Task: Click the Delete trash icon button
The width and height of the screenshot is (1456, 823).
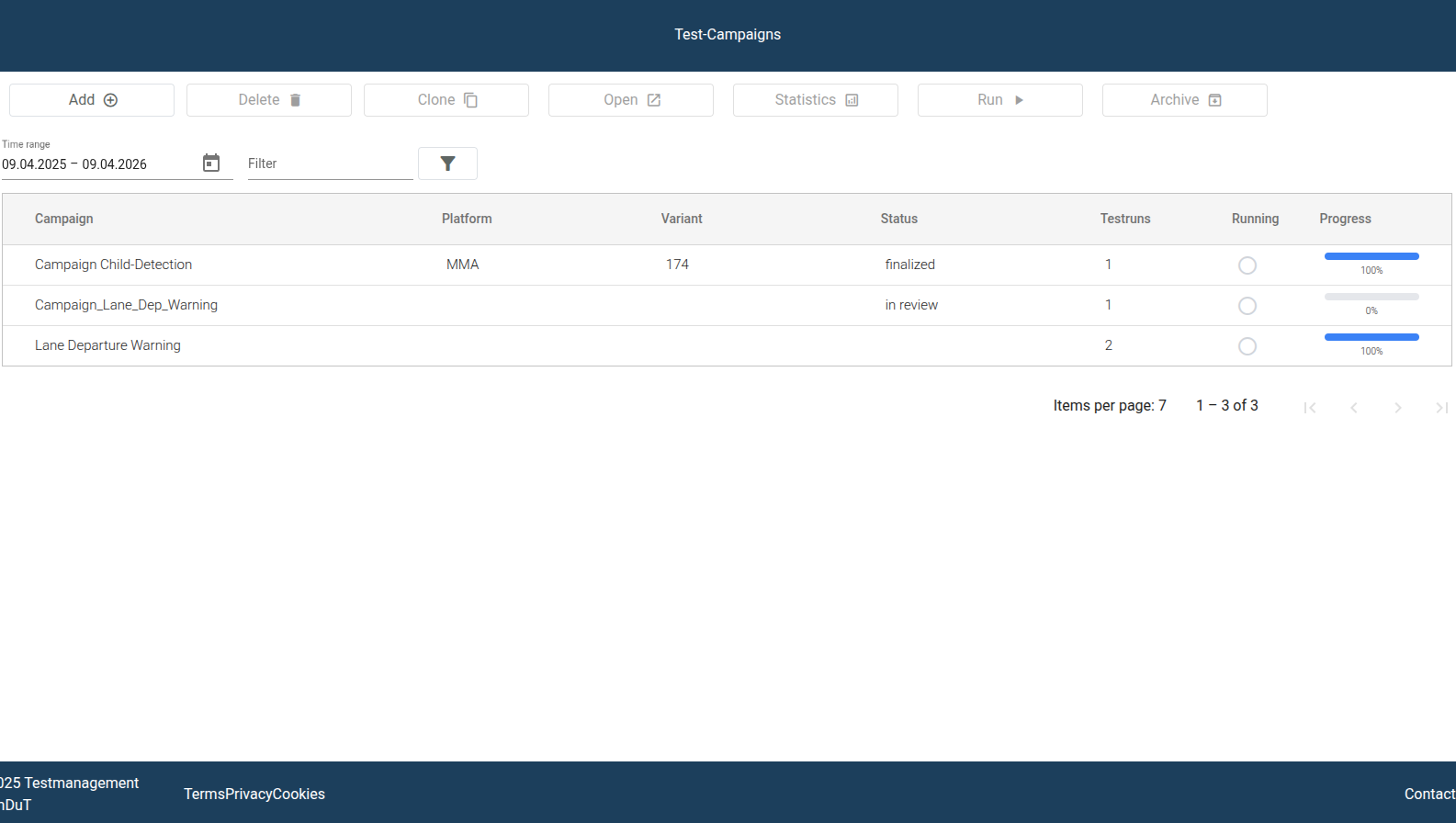Action: point(295,100)
